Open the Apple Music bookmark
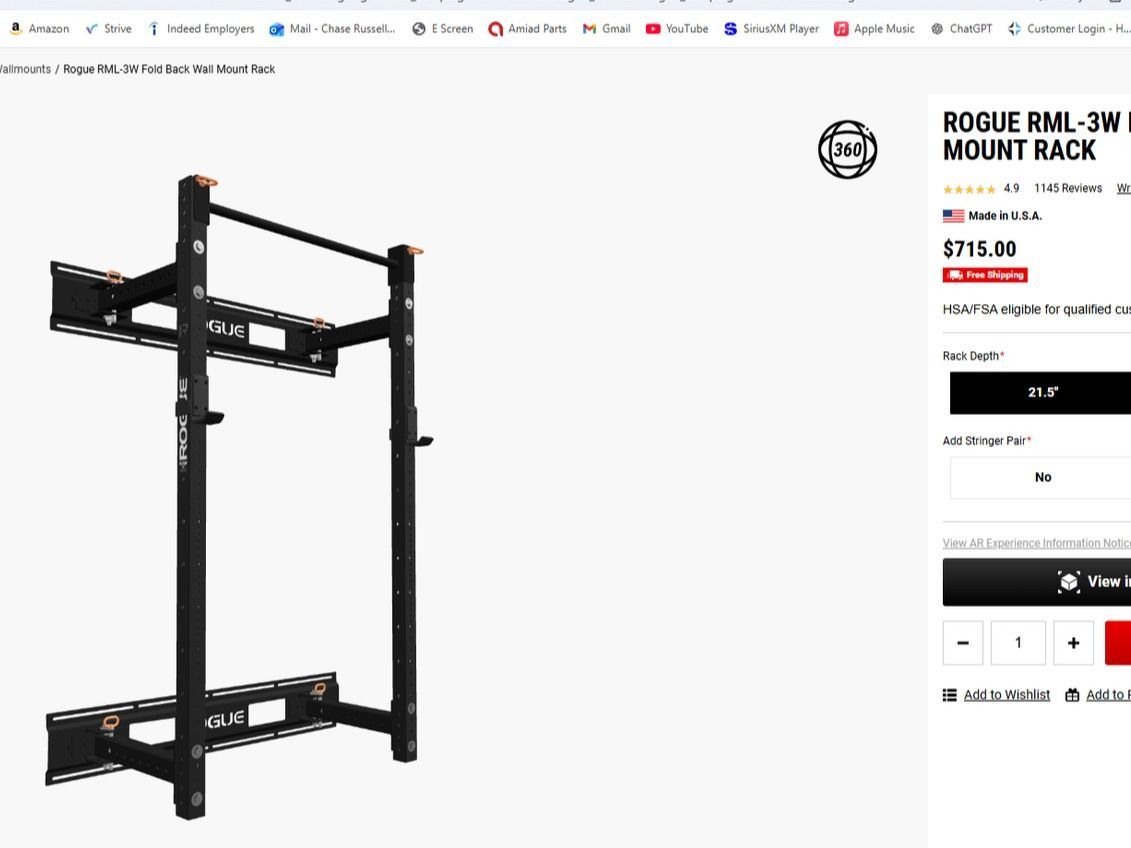This screenshot has width=1131, height=848. tap(874, 29)
